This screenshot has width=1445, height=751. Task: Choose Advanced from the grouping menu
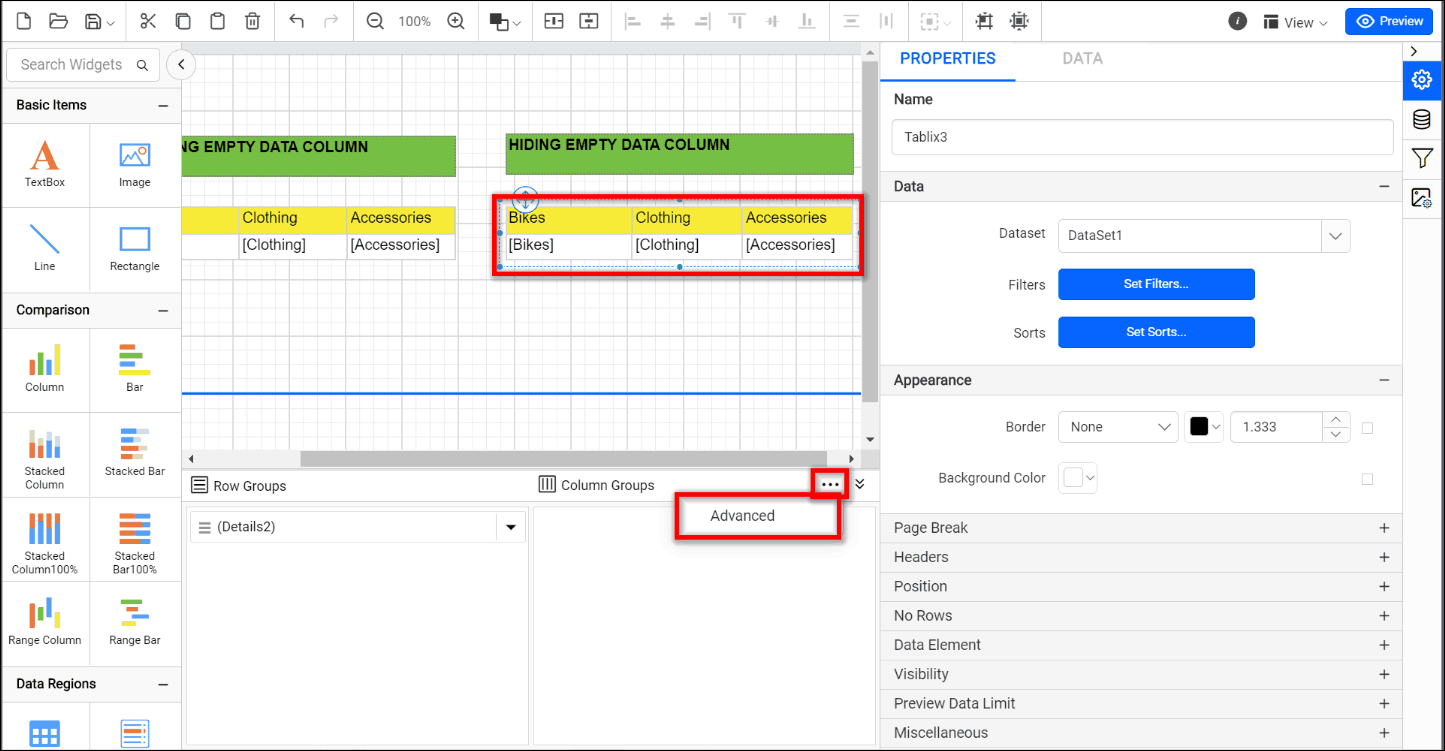point(742,516)
